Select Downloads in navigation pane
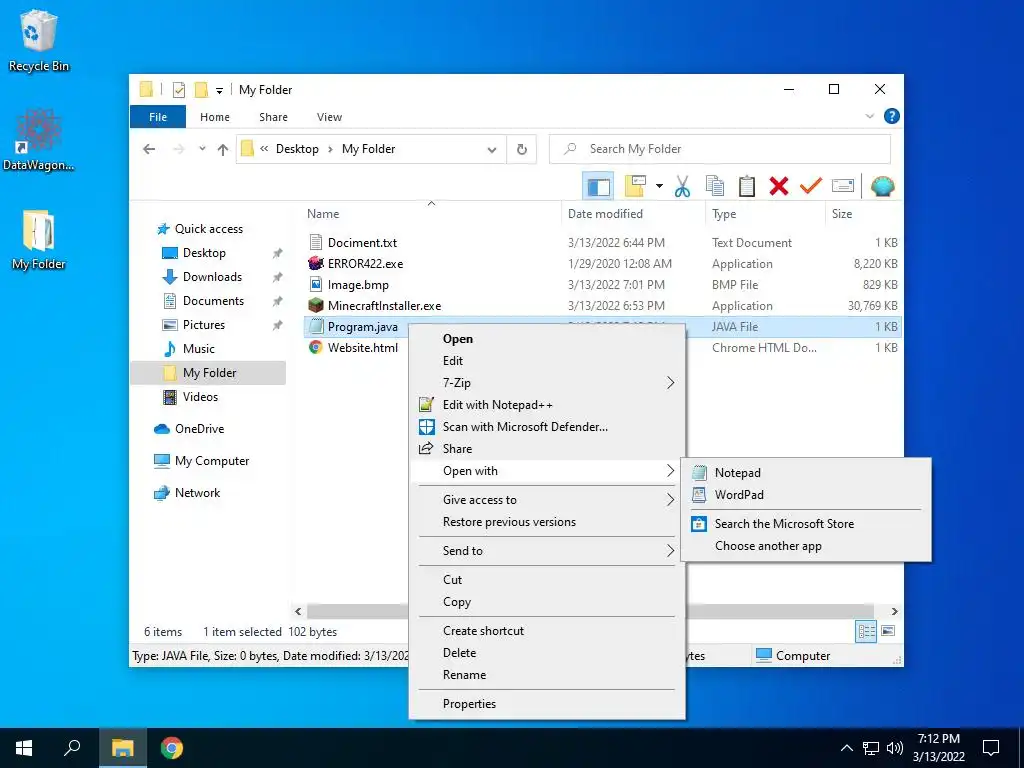 point(212,277)
